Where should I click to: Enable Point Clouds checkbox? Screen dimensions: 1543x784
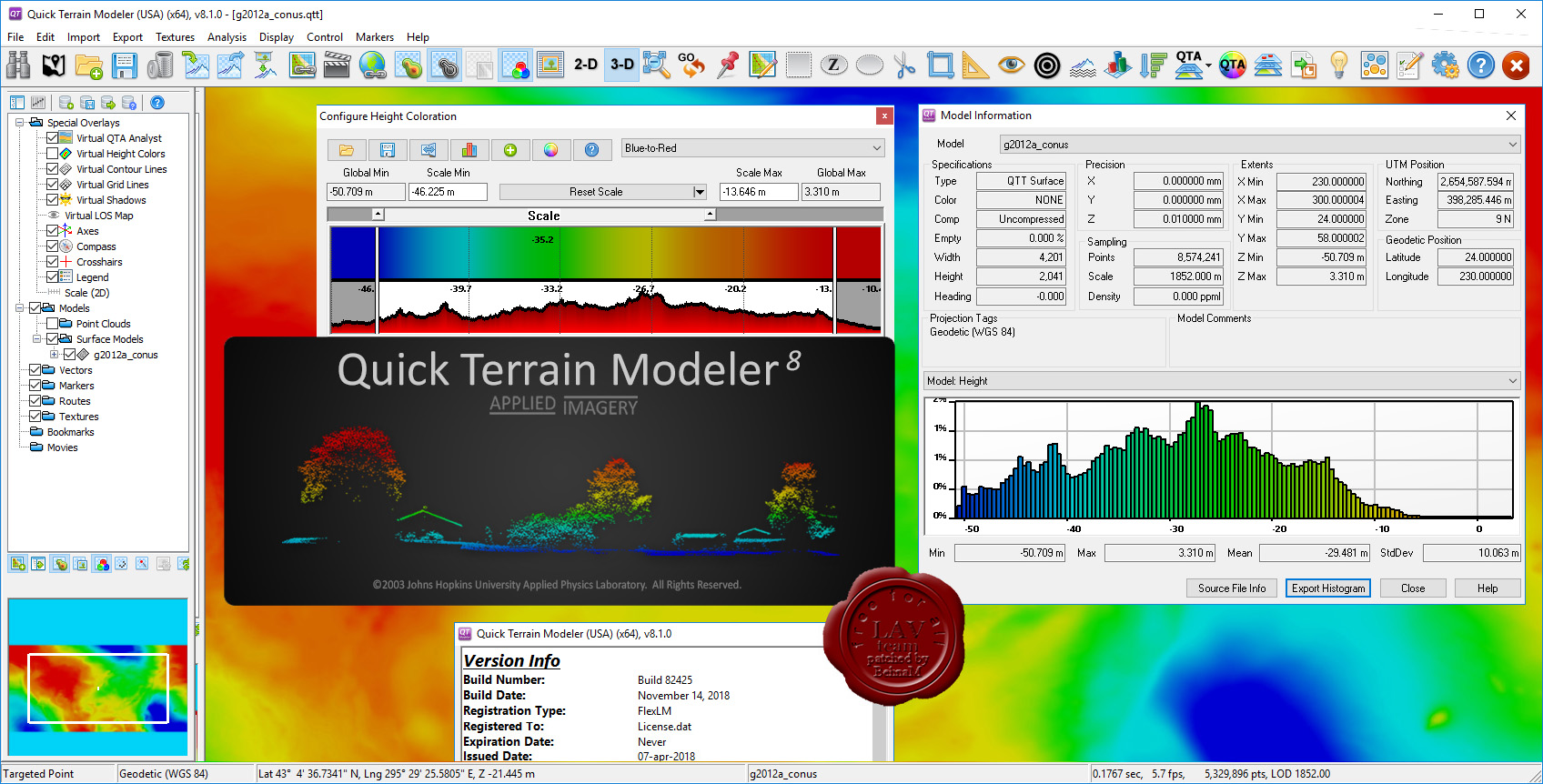coord(53,324)
